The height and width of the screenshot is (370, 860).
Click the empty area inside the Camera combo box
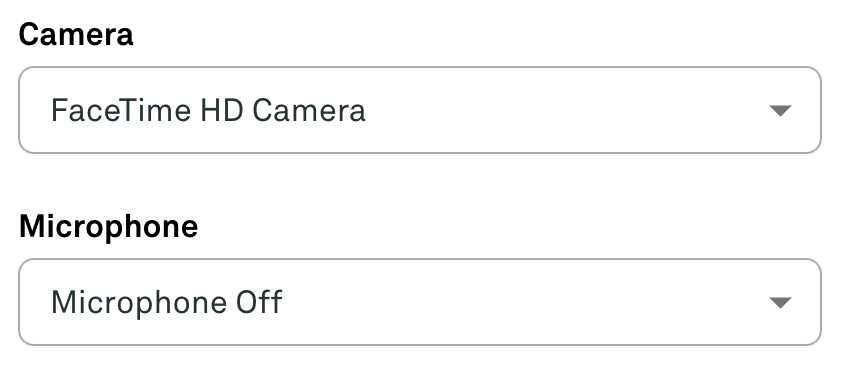(565, 110)
